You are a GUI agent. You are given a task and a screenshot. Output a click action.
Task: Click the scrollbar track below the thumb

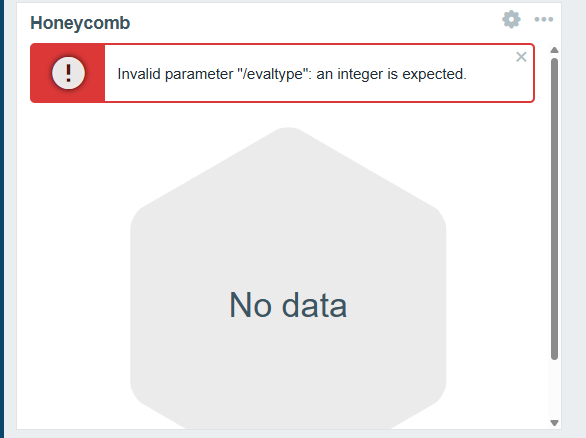pos(555,389)
